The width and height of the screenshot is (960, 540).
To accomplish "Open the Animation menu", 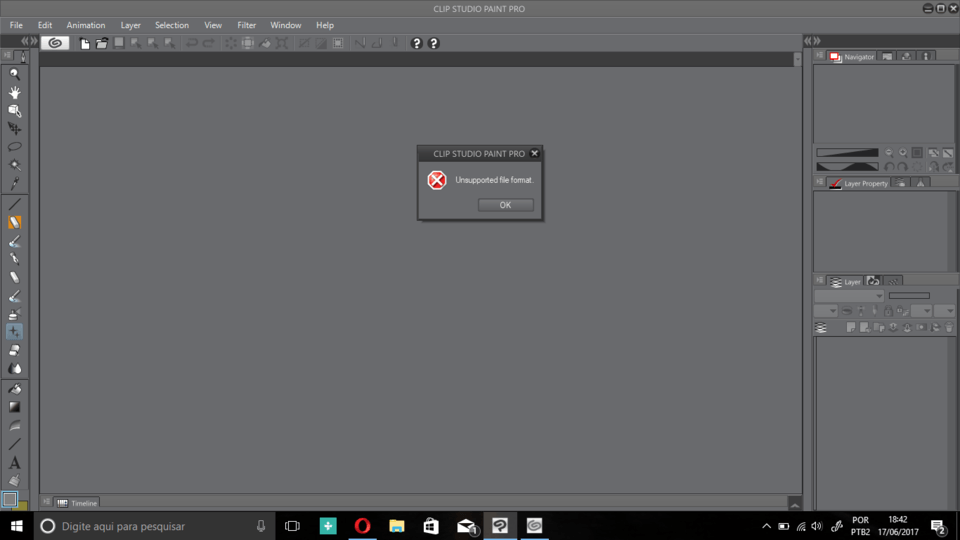I will click(x=86, y=25).
